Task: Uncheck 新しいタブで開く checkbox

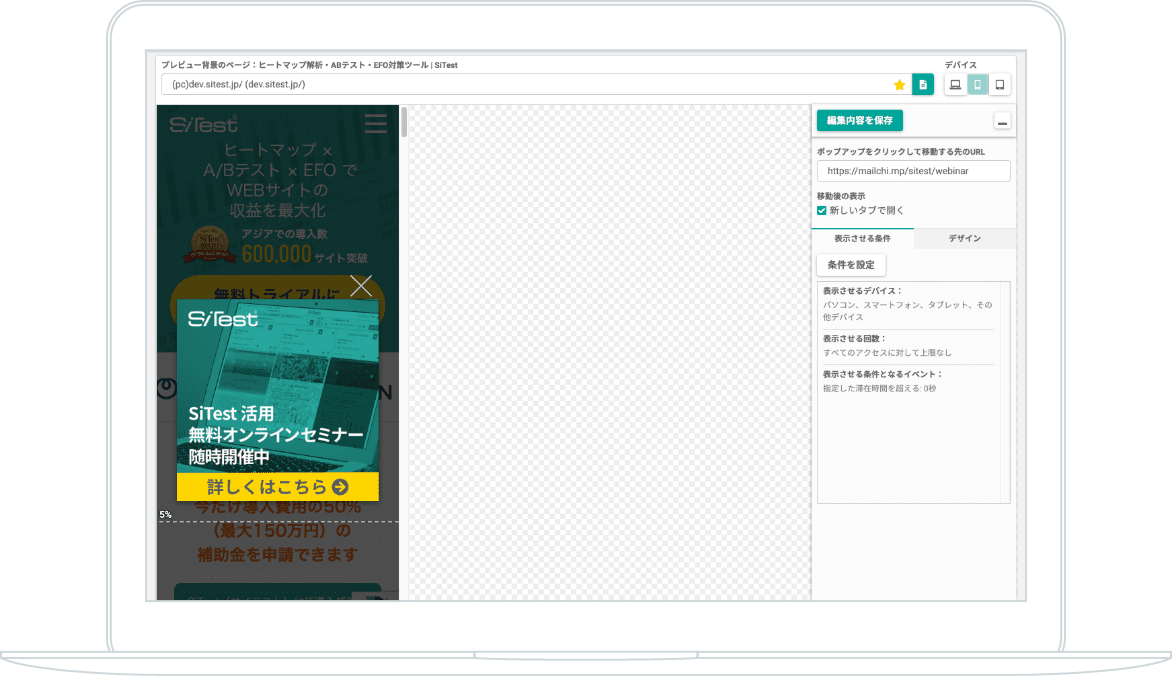Action: (x=822, y=211)
